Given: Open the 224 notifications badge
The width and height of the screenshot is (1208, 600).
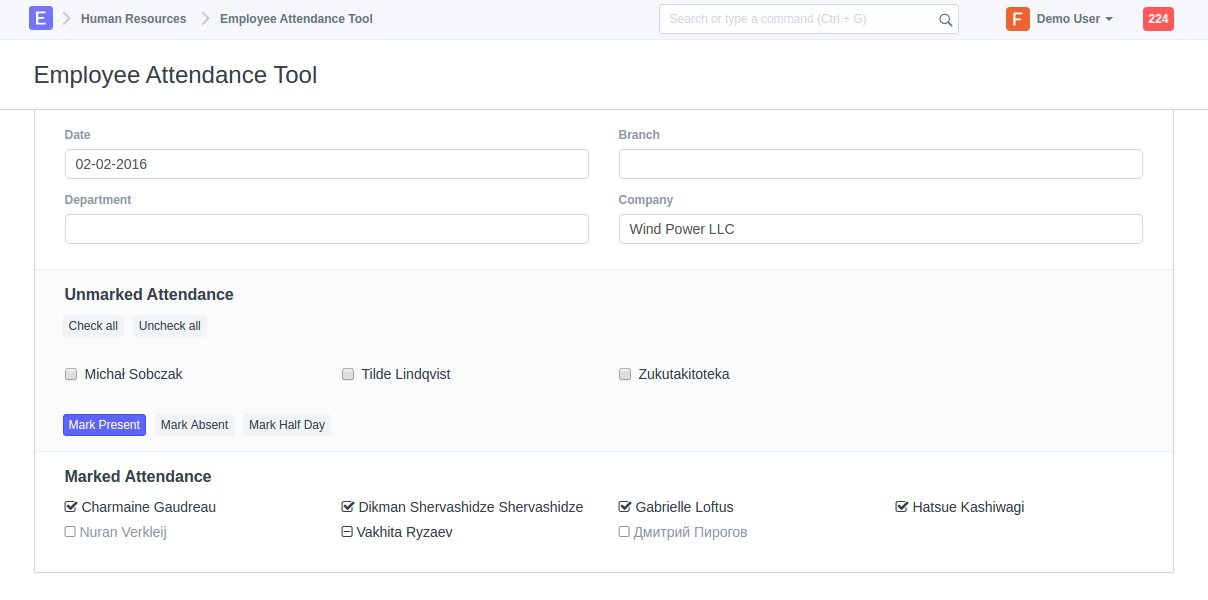Looking at the screenshot, I should (1157, 19).
